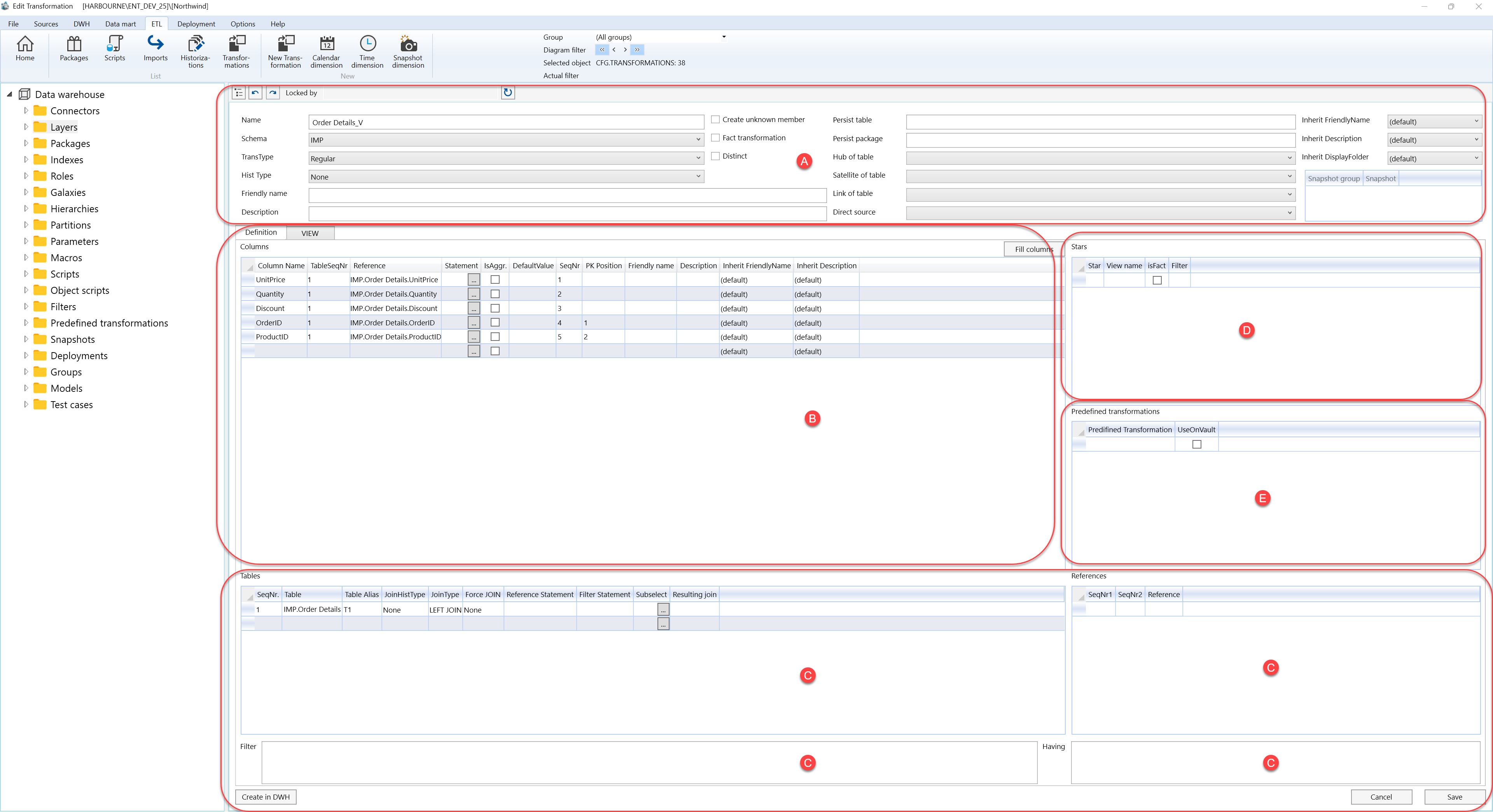Select the Definition tab
Viewport: 1493px width, 812px height.
[261, 232]
